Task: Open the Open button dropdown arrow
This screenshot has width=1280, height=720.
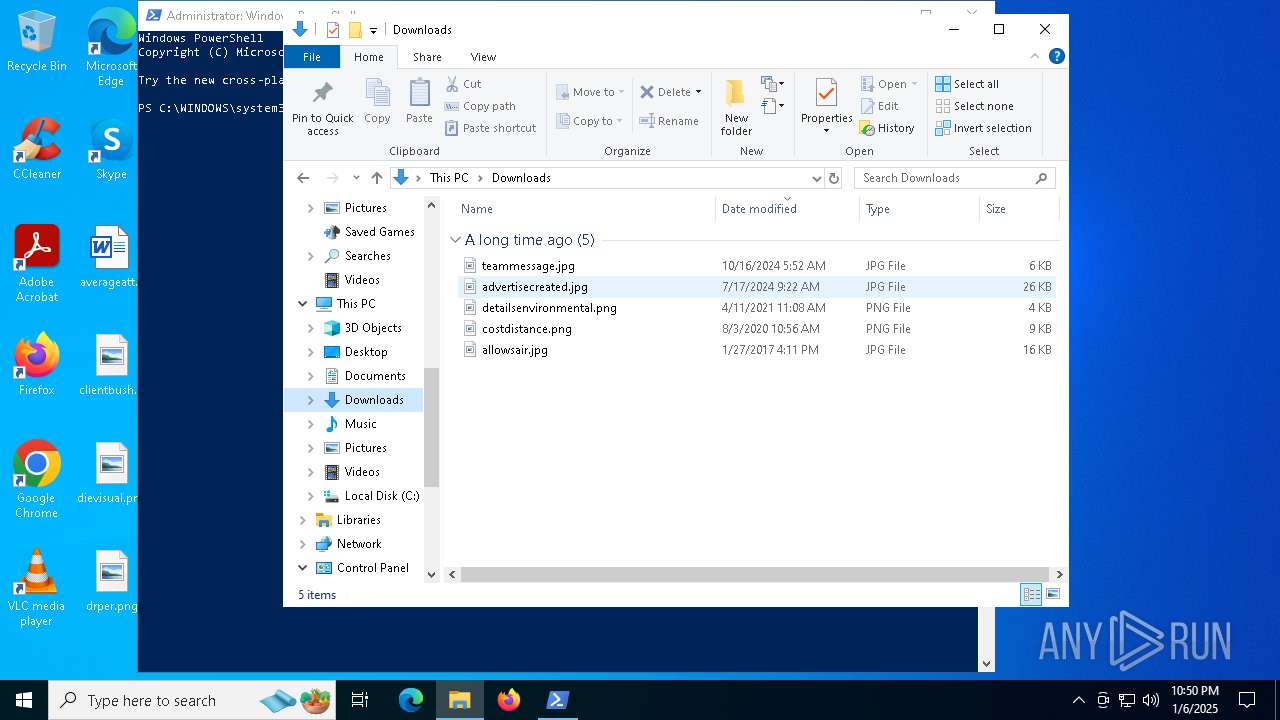Action: (914, 84)
